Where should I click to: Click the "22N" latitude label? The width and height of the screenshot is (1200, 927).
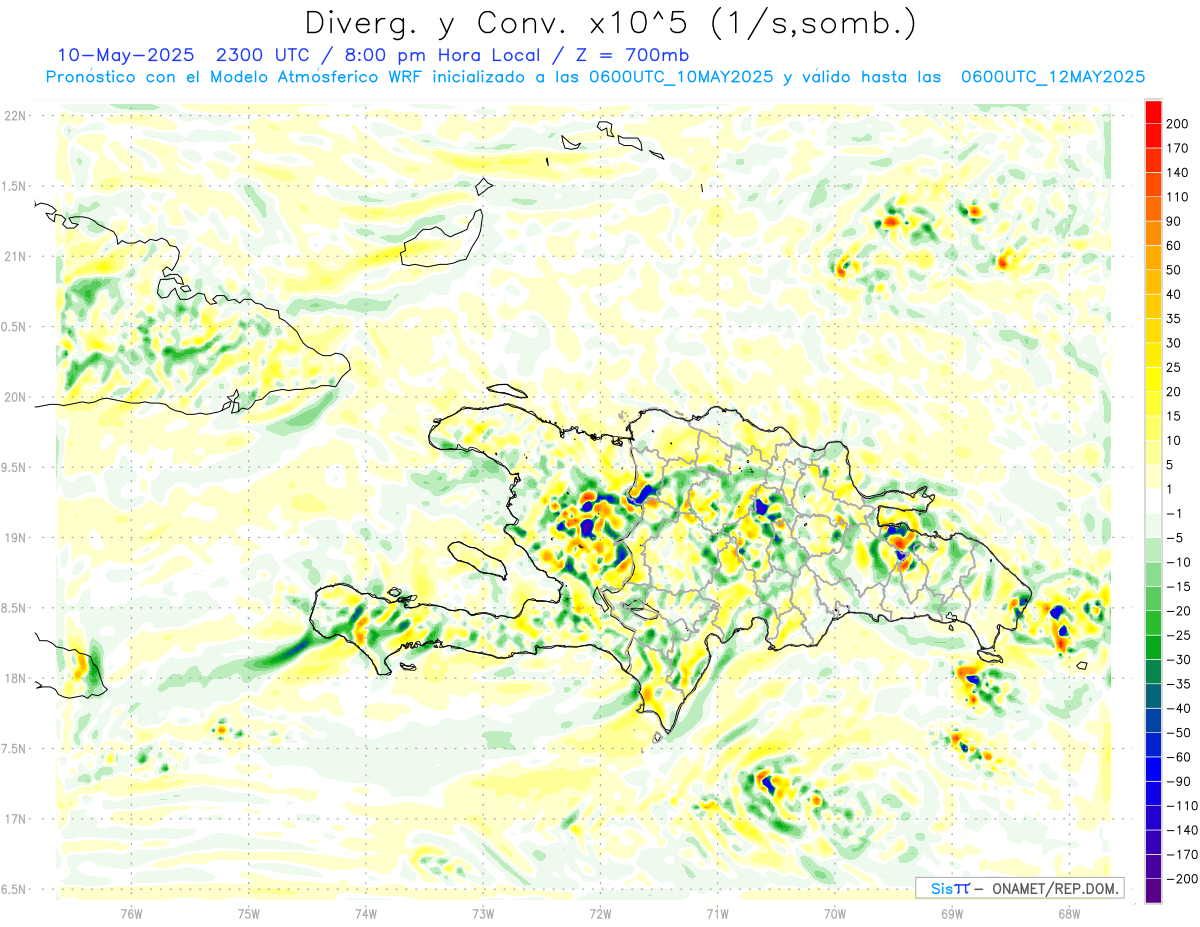click(x=15, y=116)
